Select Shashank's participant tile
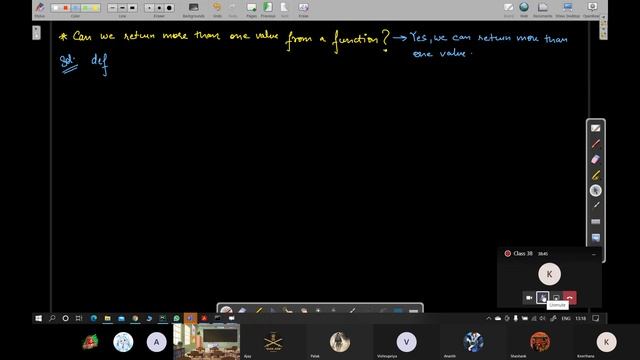The height and width of the screenshot is (360, 640). tap(540, 342)
